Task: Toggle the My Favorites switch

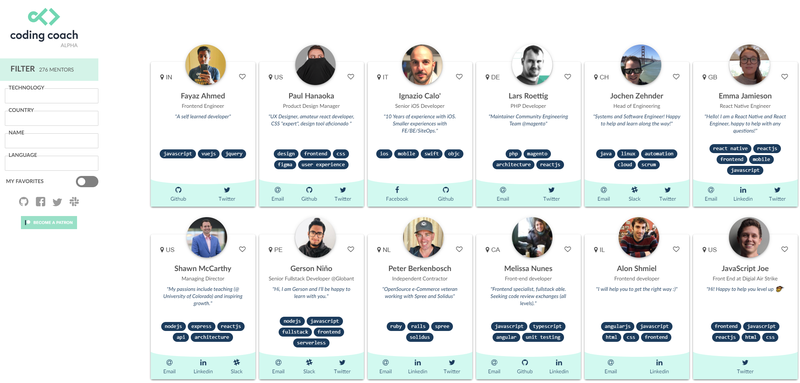Action: 87,182
